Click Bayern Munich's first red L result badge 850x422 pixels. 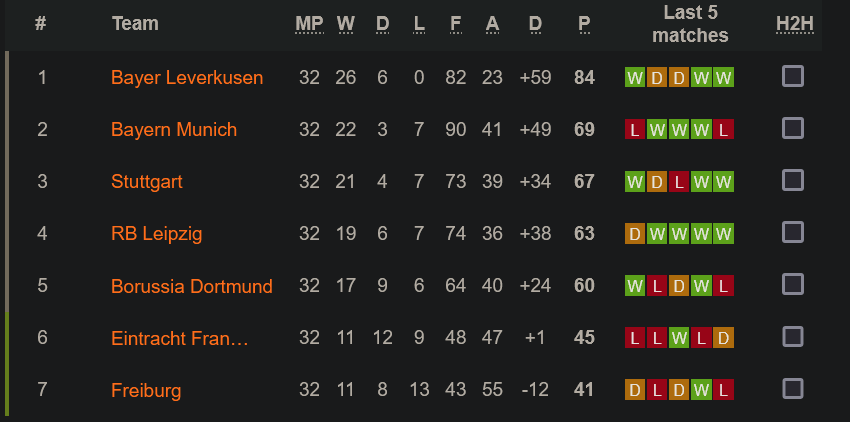[x=635, y=130]
